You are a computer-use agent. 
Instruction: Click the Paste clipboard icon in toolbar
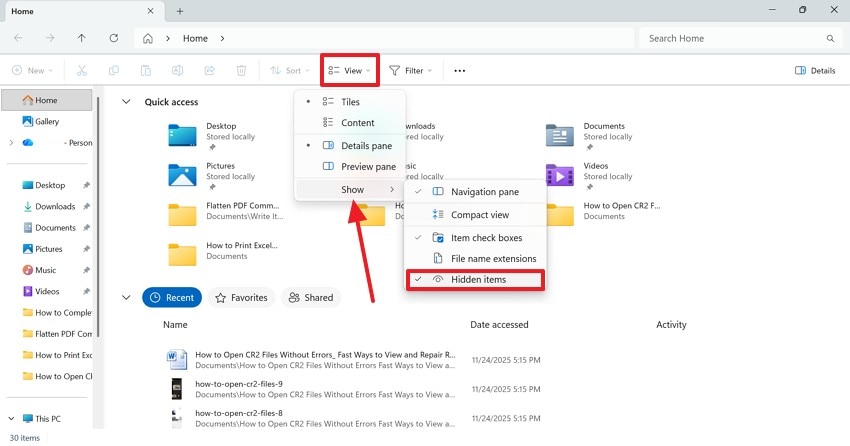point(146,70)
